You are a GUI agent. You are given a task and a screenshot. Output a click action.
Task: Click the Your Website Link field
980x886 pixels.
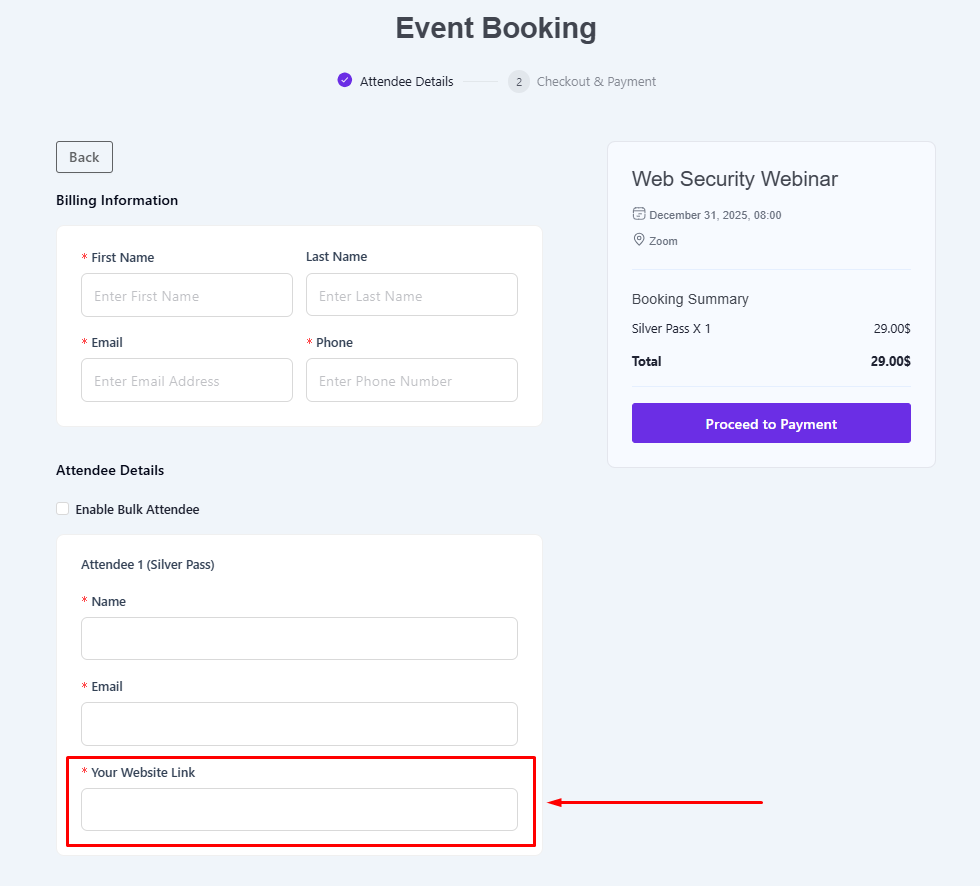(x=299, y=809)
